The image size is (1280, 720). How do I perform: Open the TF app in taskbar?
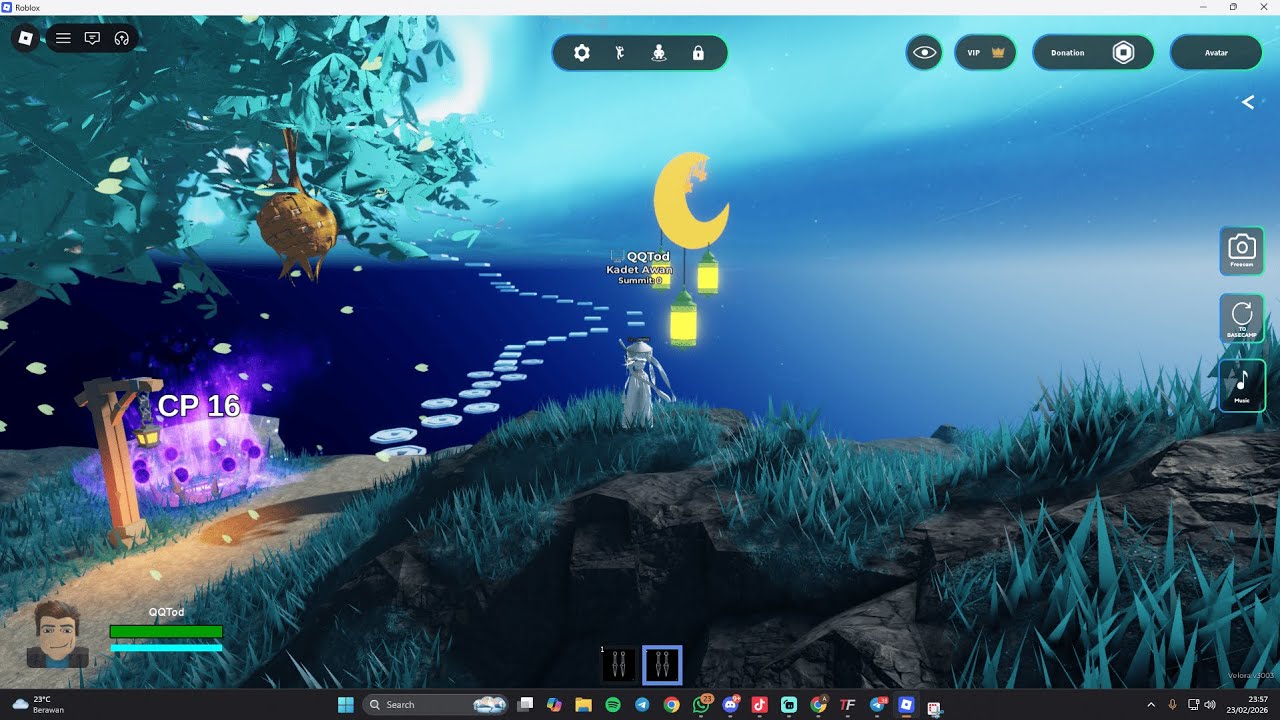click(x=848, y=705)
